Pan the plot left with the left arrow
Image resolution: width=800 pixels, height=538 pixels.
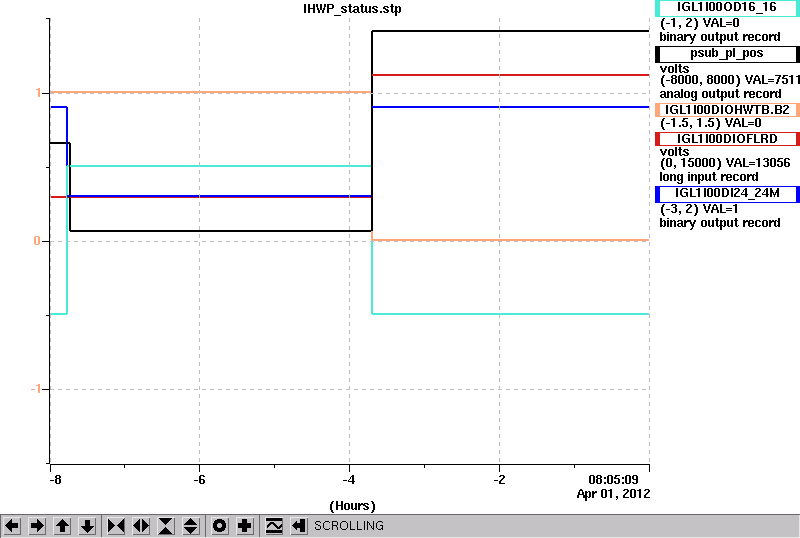point(12,526)
